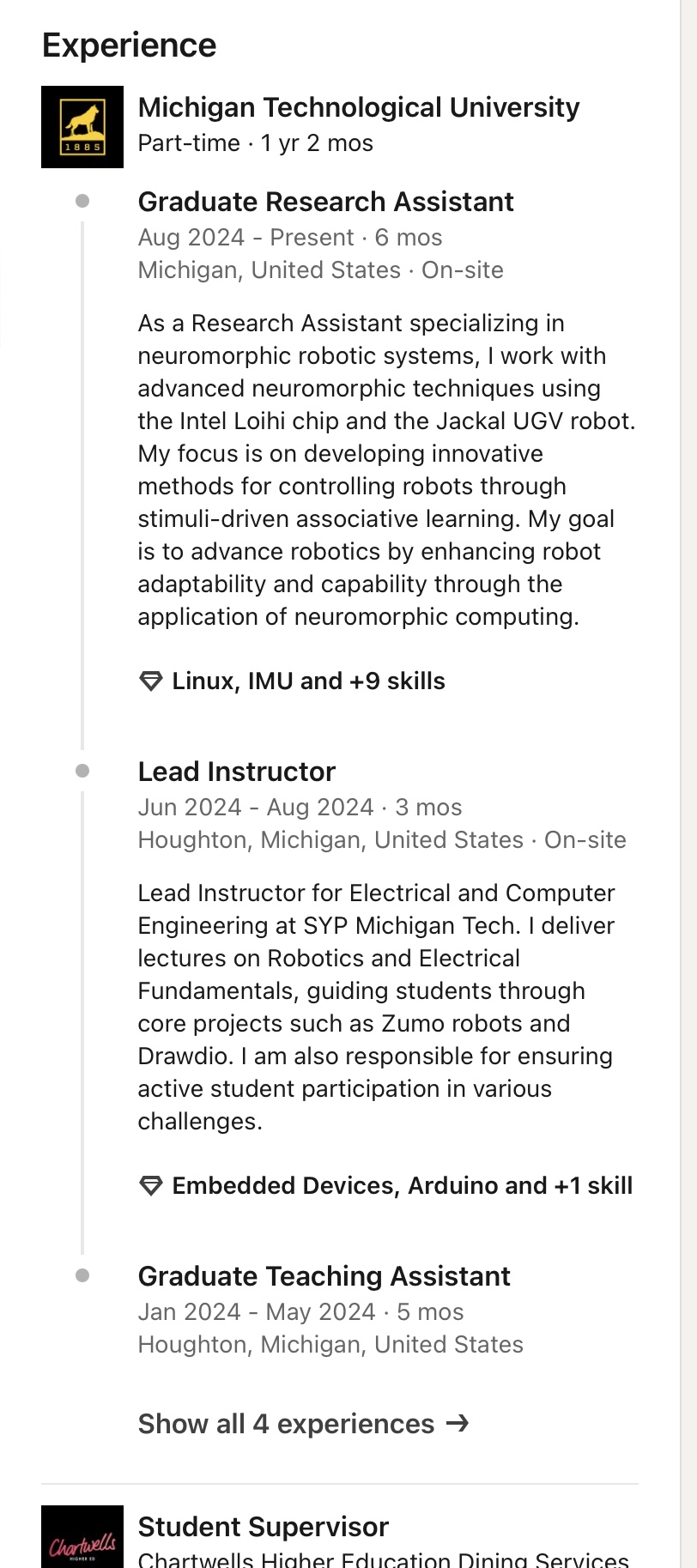697x1568 pixels.
Task: Click the Michigan Tech husky logo
Action: (x=82, y=127)
